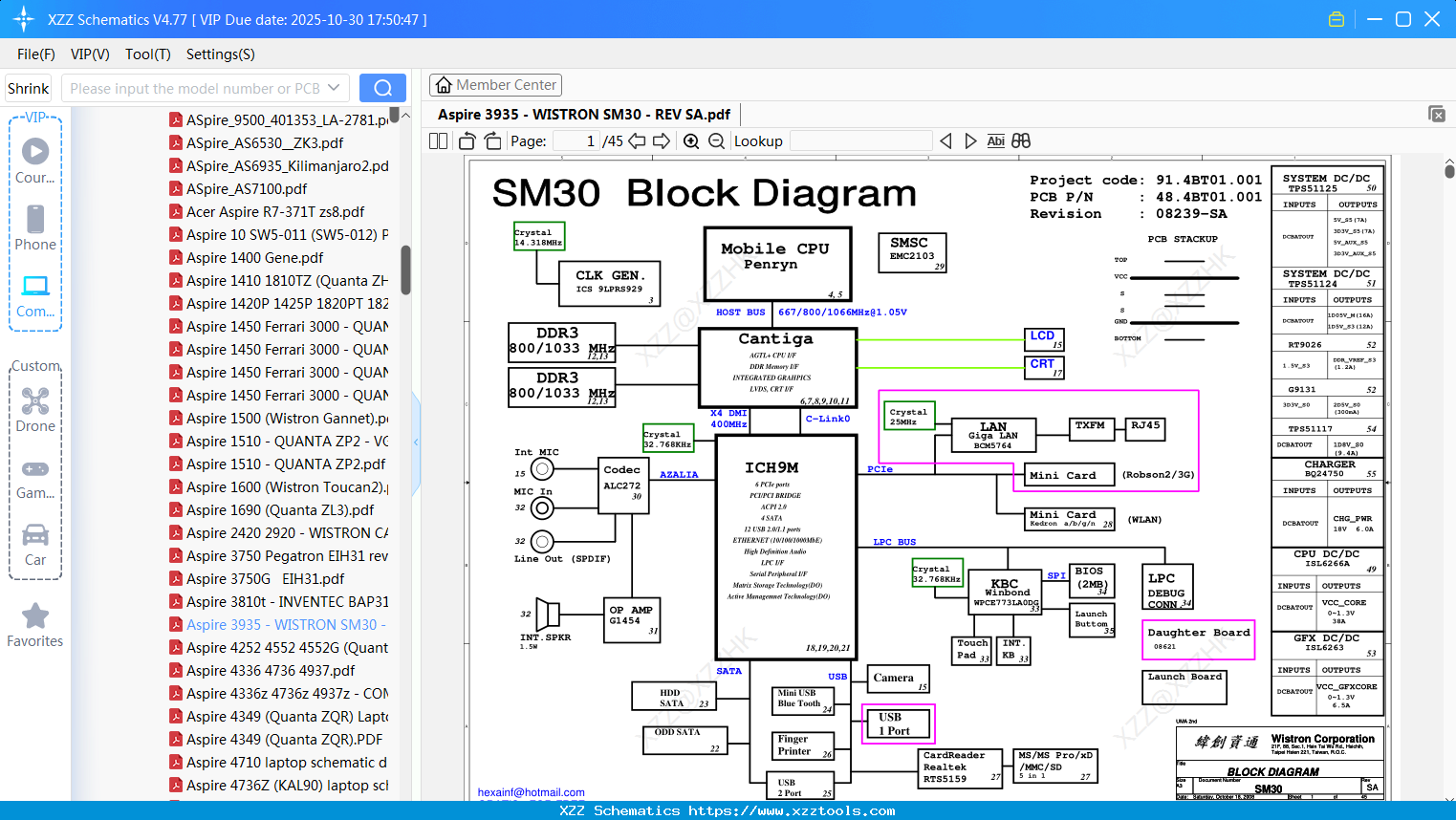The image size is (1456, 820).
Task: Open Aspire 4736Z (KAL90) laptop file
Action: pos(288,785)
